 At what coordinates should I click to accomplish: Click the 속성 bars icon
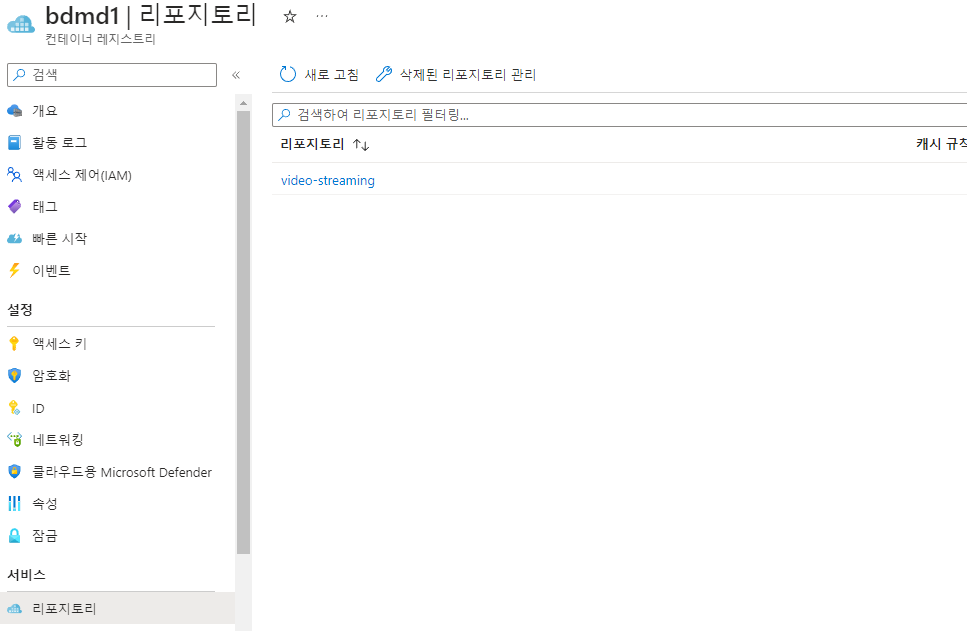click(x=15, y=503)
